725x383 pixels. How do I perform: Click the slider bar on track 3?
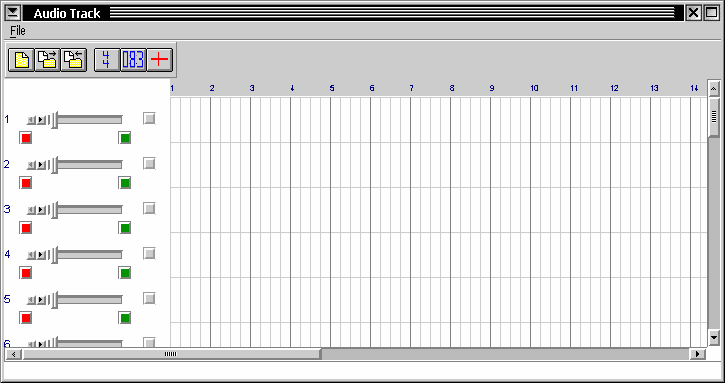point(86,210)
